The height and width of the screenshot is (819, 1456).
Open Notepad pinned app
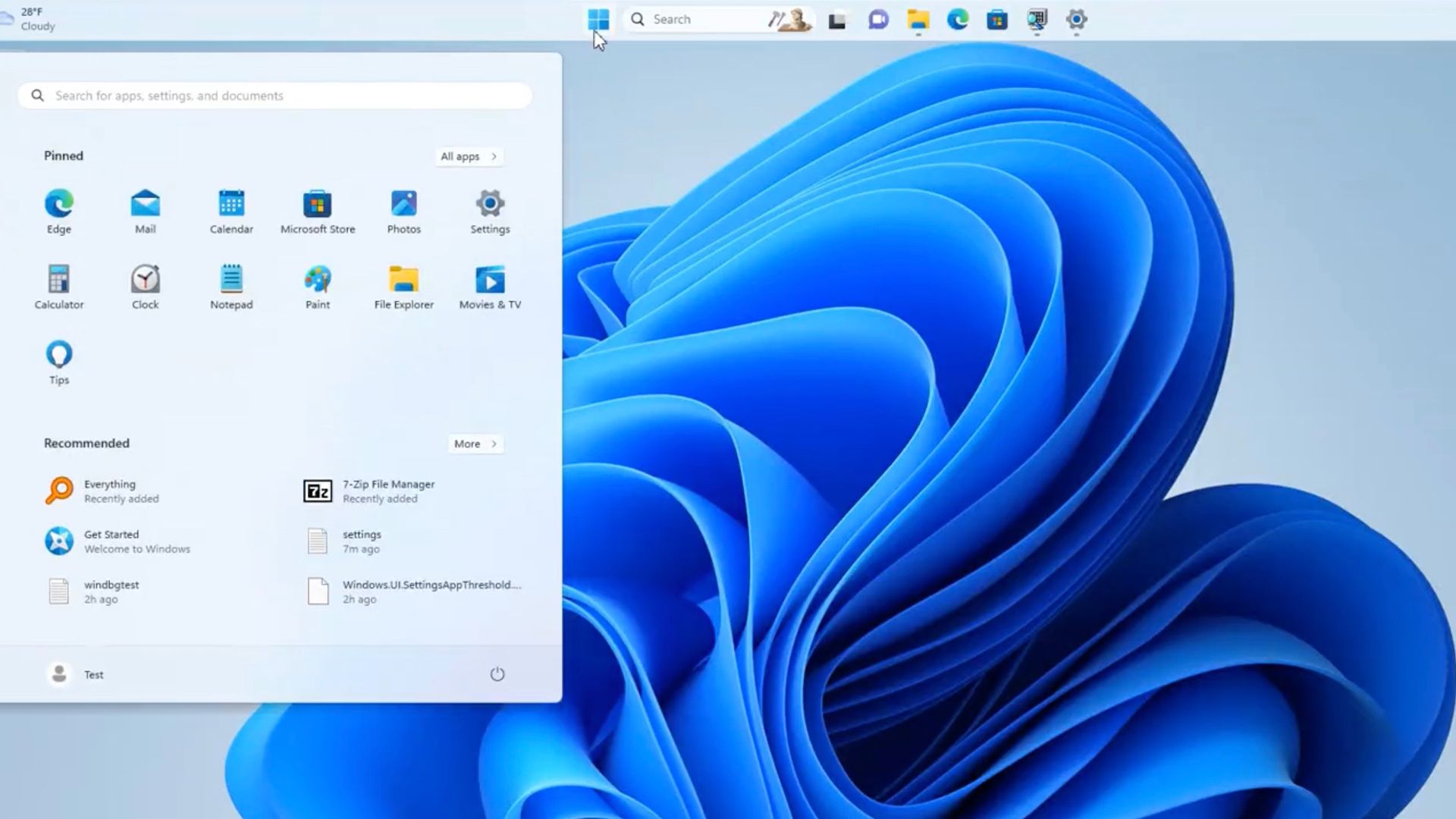point(231,279)
